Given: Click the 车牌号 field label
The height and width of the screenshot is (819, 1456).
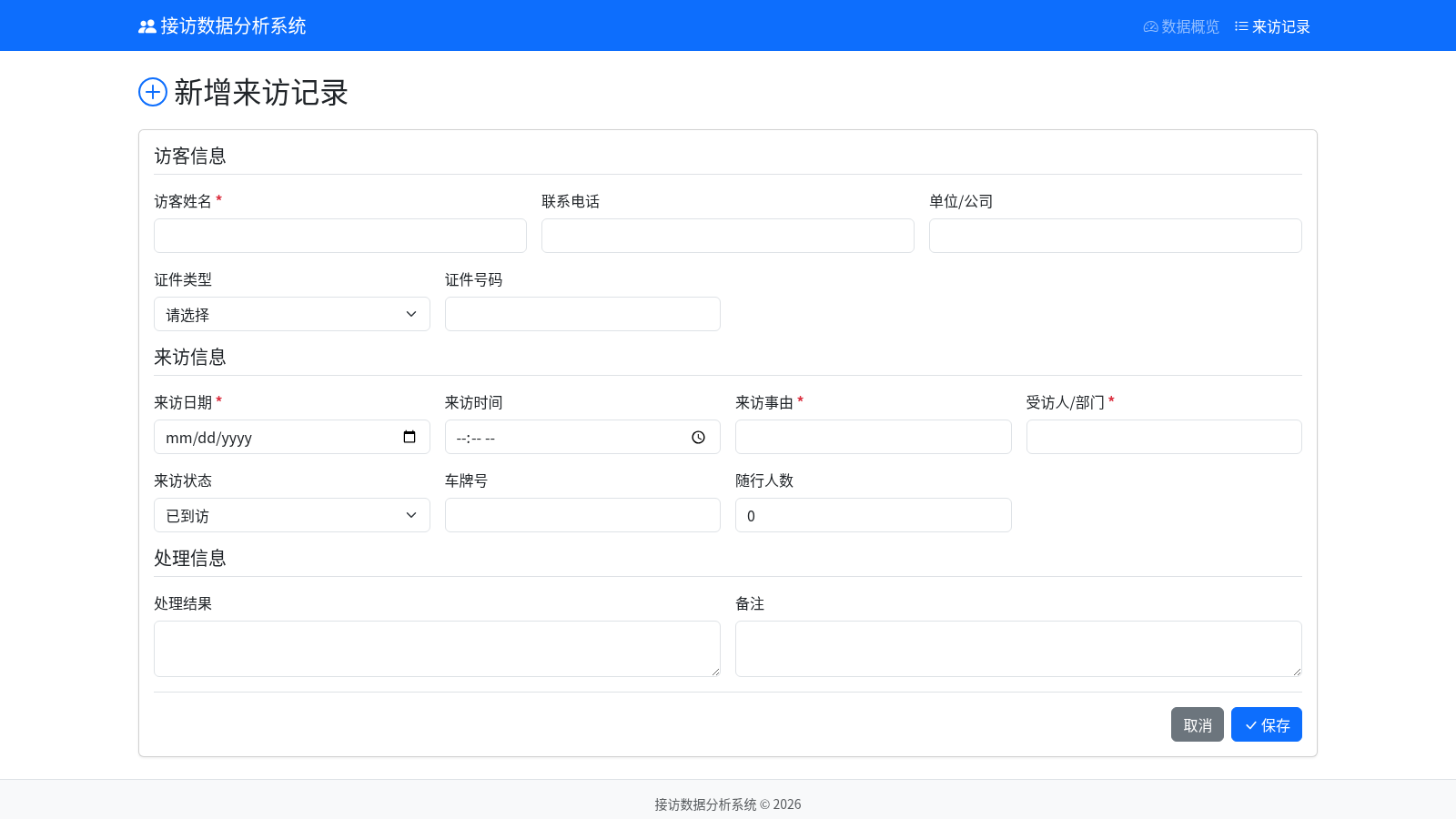Looking at the screenshot, I should tap(466, 480).
